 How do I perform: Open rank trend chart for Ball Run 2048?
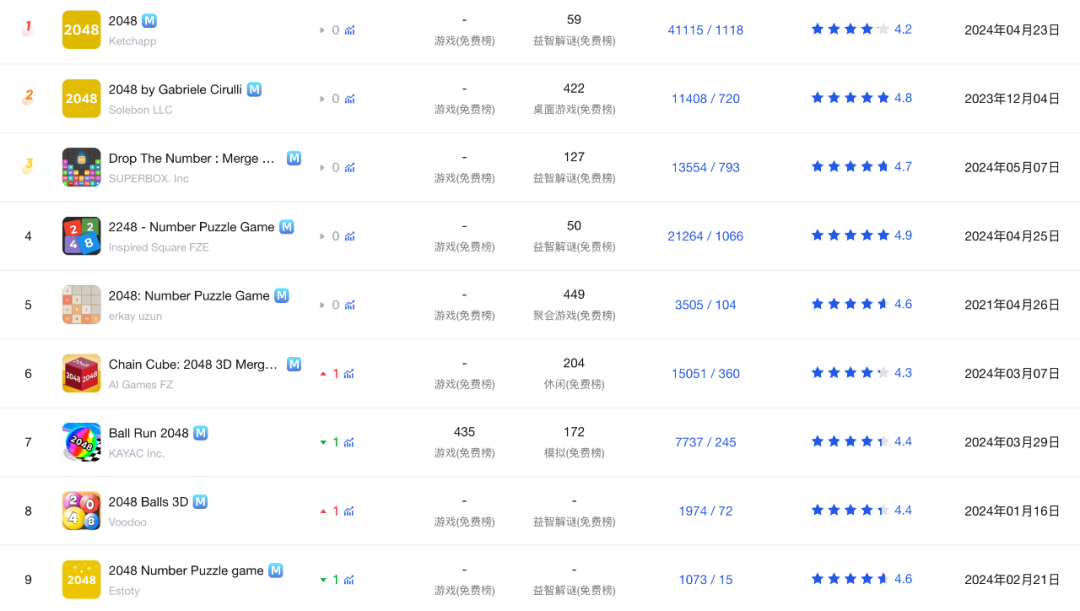tap(349, 442)
